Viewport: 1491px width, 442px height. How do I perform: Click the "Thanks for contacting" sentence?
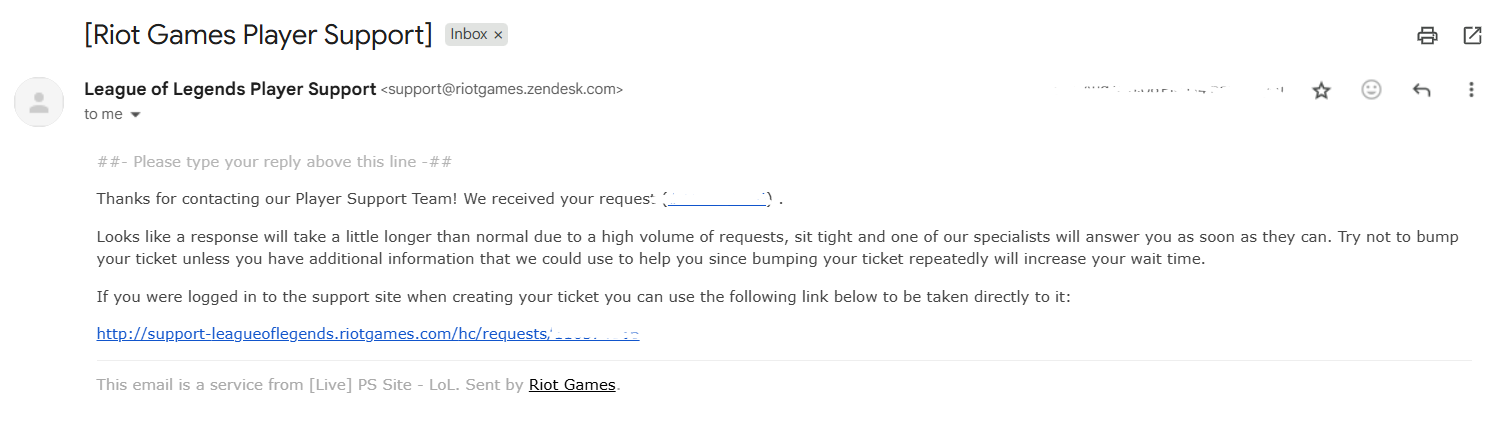tap(370, 199)
